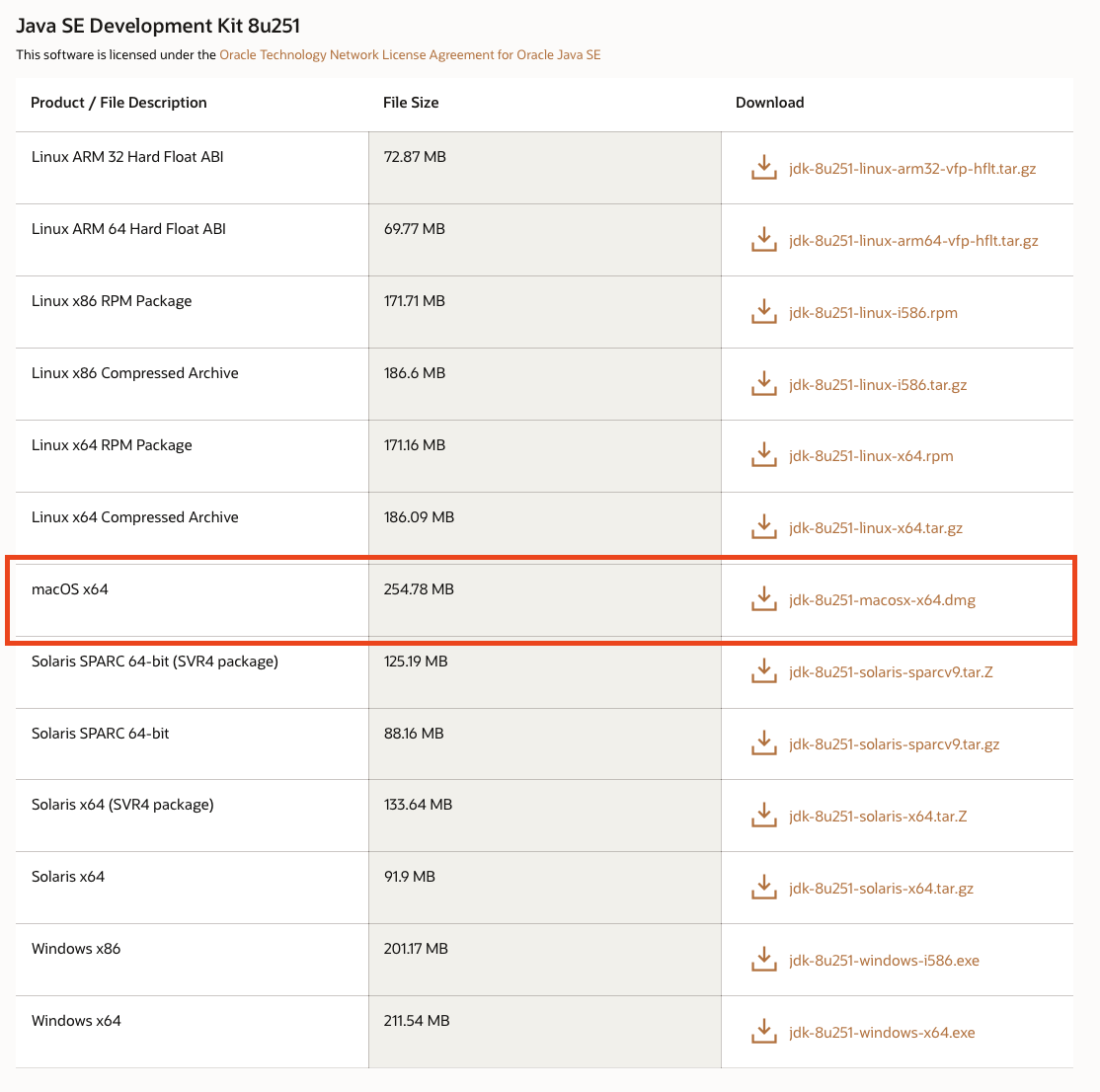Image resolution: width=1100 pixels, height=1092 pixels.
Task: Click download icon beside jdk-8u251-macosx-x64.dmg
Action: pos(764,599)
